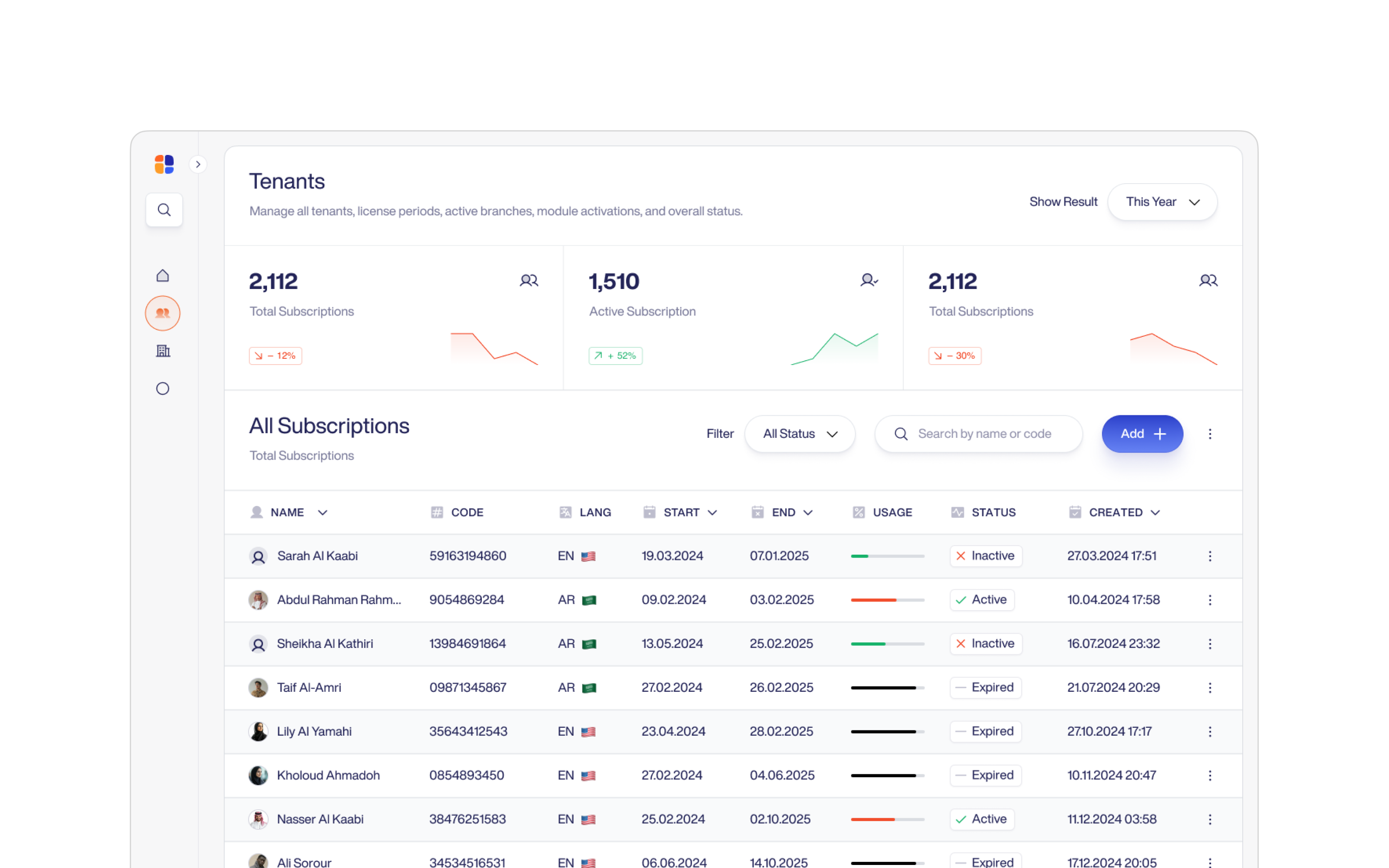Click Sheikha Al Kathiri's avatar icon
Viewport: 1389px width, 868px height.
pyautogui.click(x=258, y=644)
